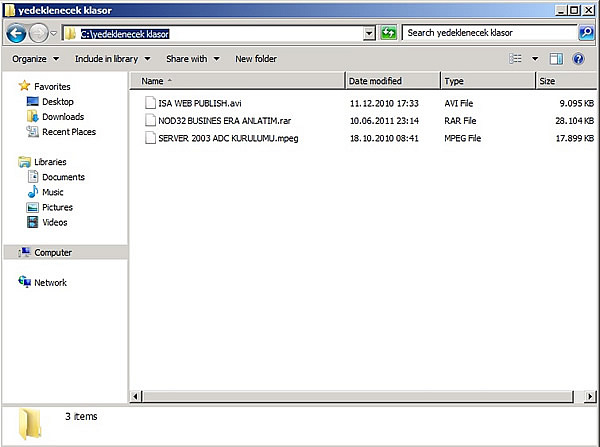Expand the address bar history dropdown
The width and height of the screenshot is (600, 447).
[x=369, y=33]
